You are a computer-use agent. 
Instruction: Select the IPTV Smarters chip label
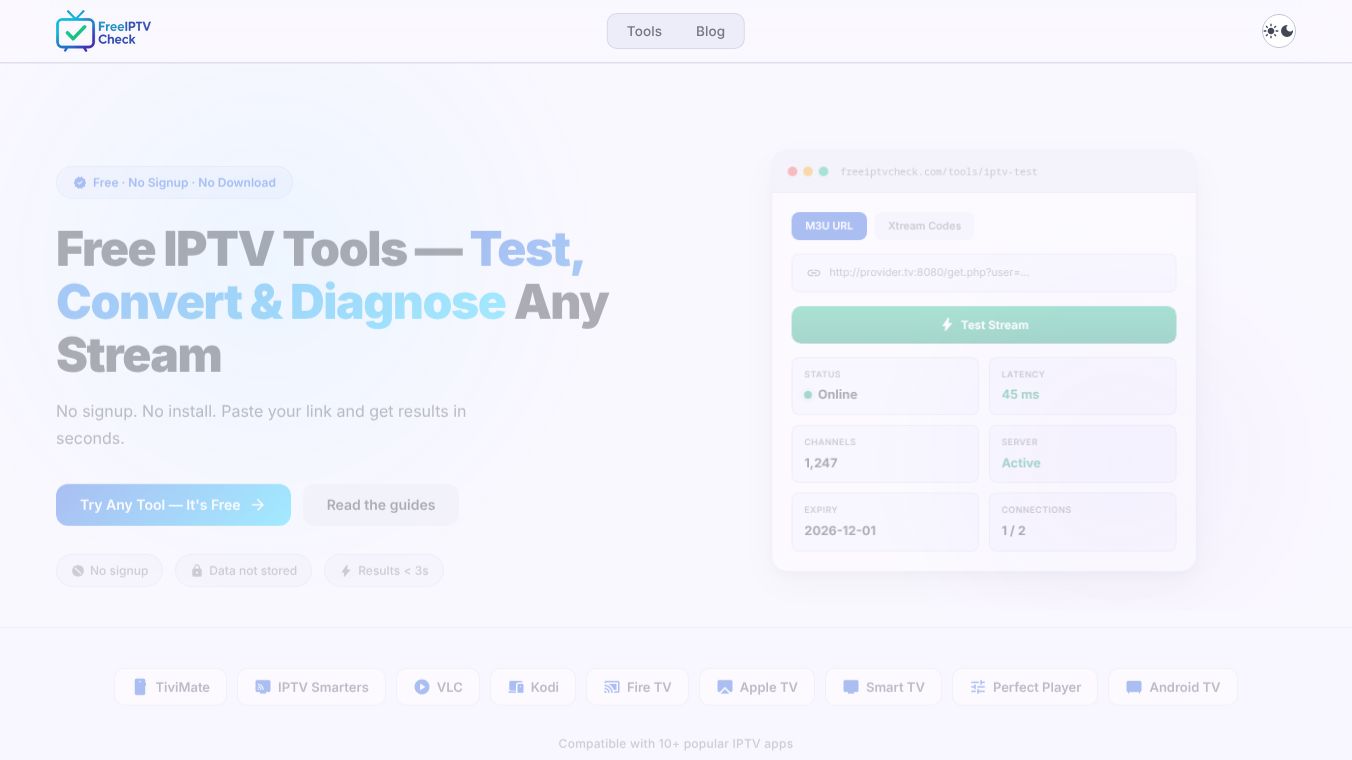(x=323, y=687)
